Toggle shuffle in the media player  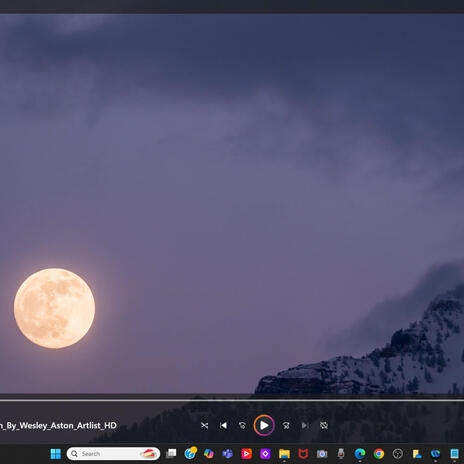coord(204,425)
